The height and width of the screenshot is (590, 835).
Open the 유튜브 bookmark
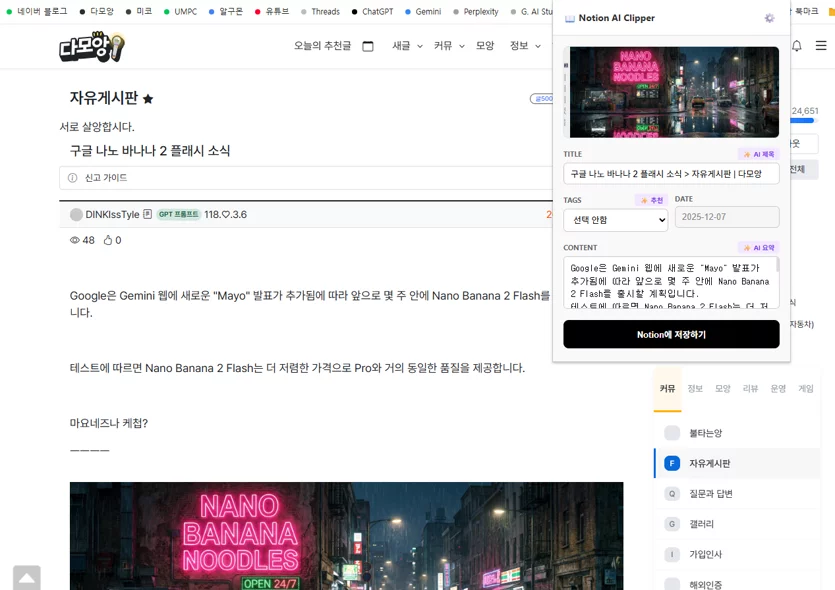coord(272,11)
